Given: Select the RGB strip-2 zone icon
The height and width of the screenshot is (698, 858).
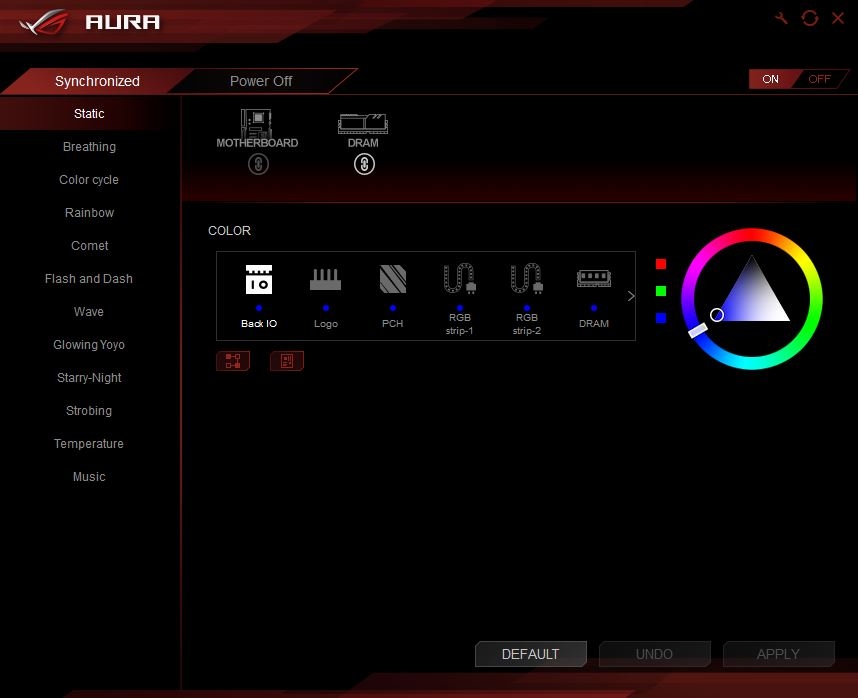Looking at the screenshot, I should pyautogui.click(x=526, y=280).
